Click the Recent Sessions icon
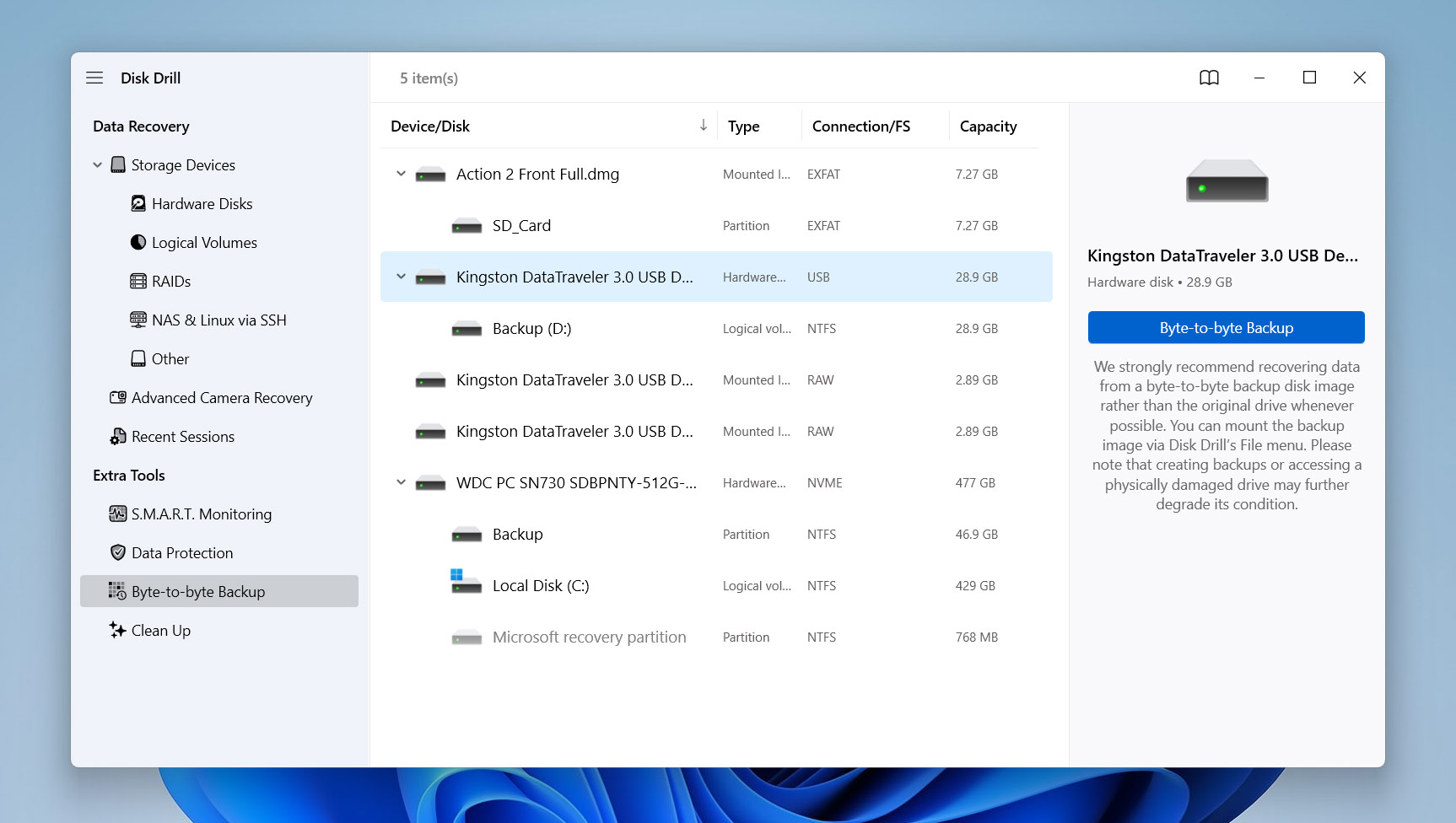The height and width of the screenshot is (823, 1456). tap(118, 436)
